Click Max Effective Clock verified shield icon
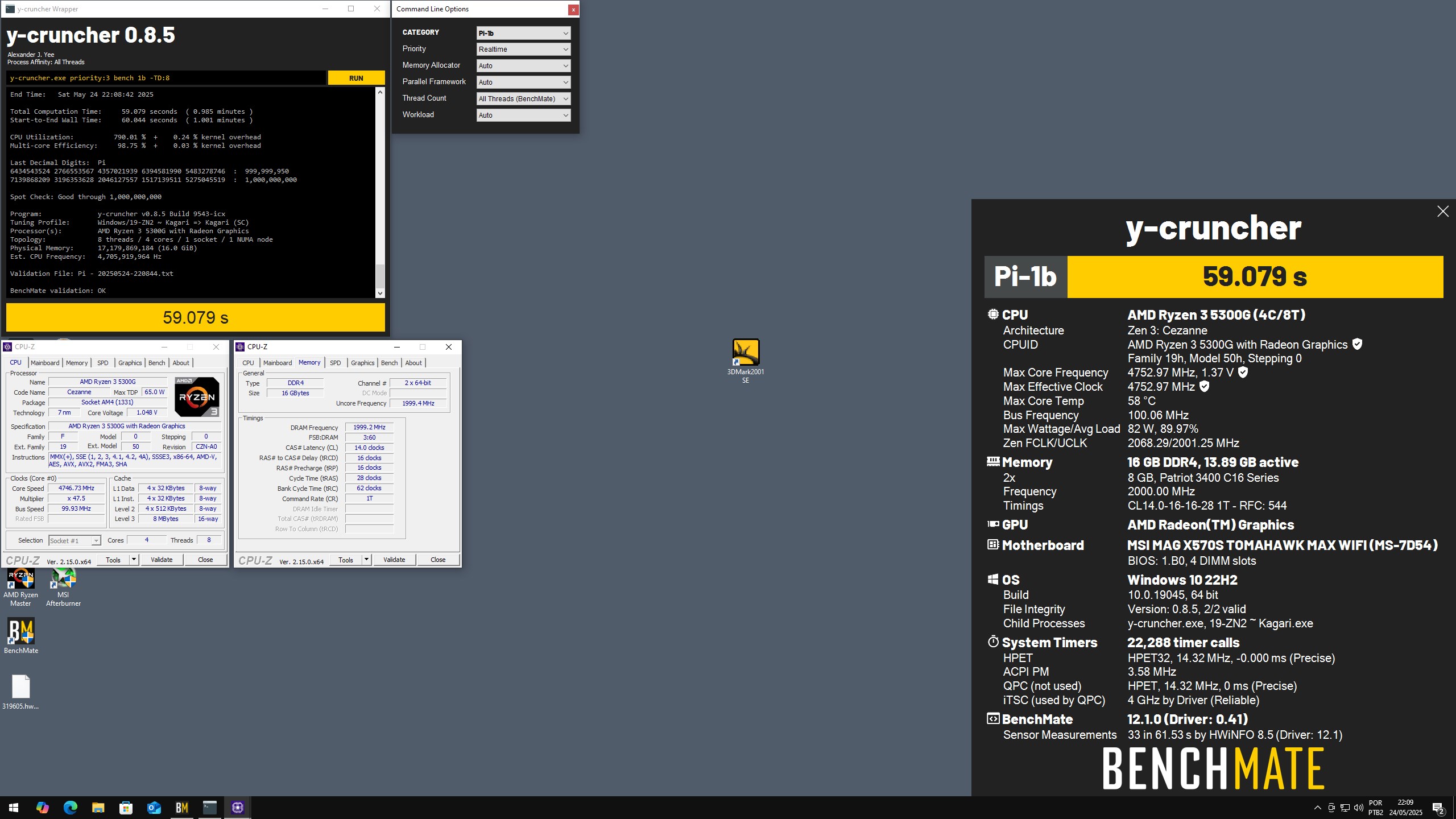This screenshot has width=1456, height=819. point(1204,386)
